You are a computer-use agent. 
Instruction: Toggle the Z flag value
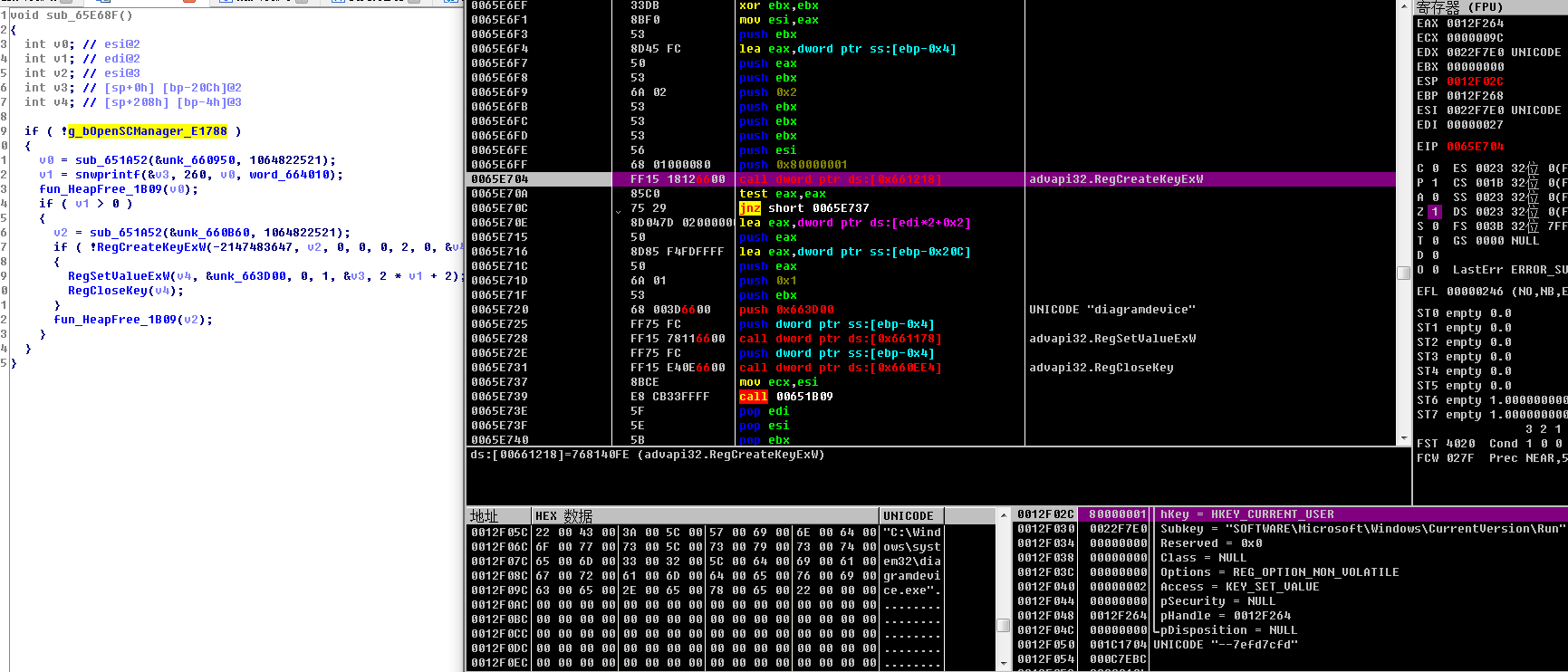pos(1435,212)
